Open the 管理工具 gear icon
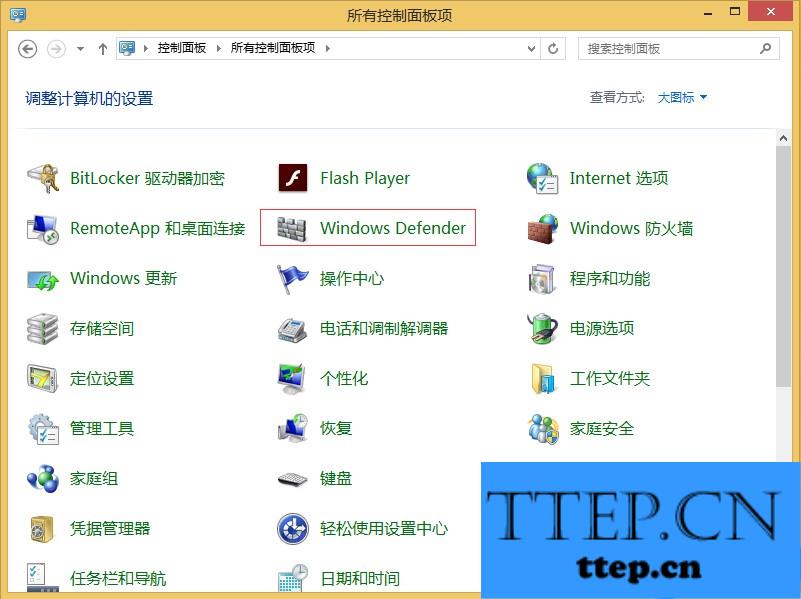The height and width of the screenshot is (599, 801). pos(43,429)
